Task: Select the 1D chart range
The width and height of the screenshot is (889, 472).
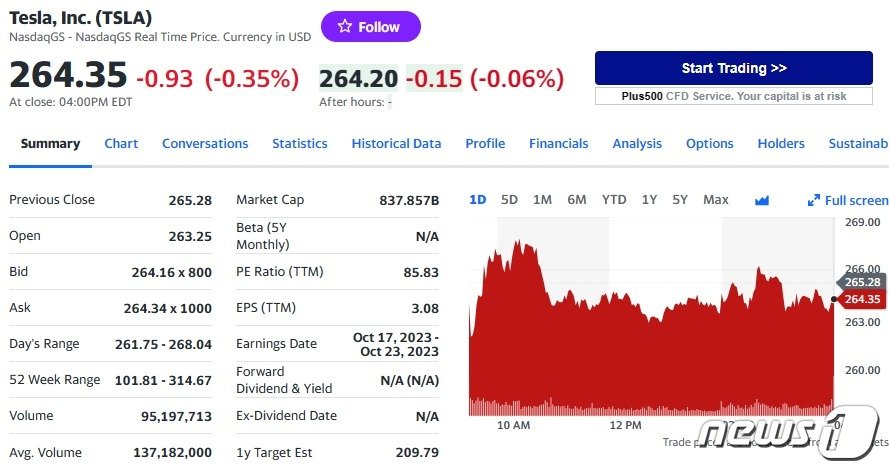Action: [x=477, y=200]
